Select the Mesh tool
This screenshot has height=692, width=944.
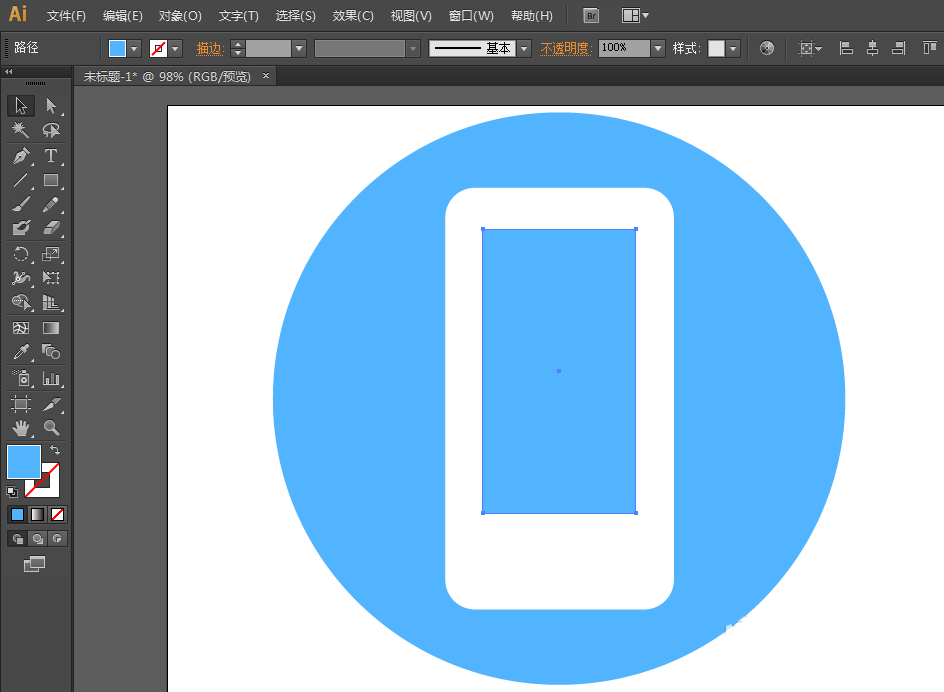(x=21, y=328)
